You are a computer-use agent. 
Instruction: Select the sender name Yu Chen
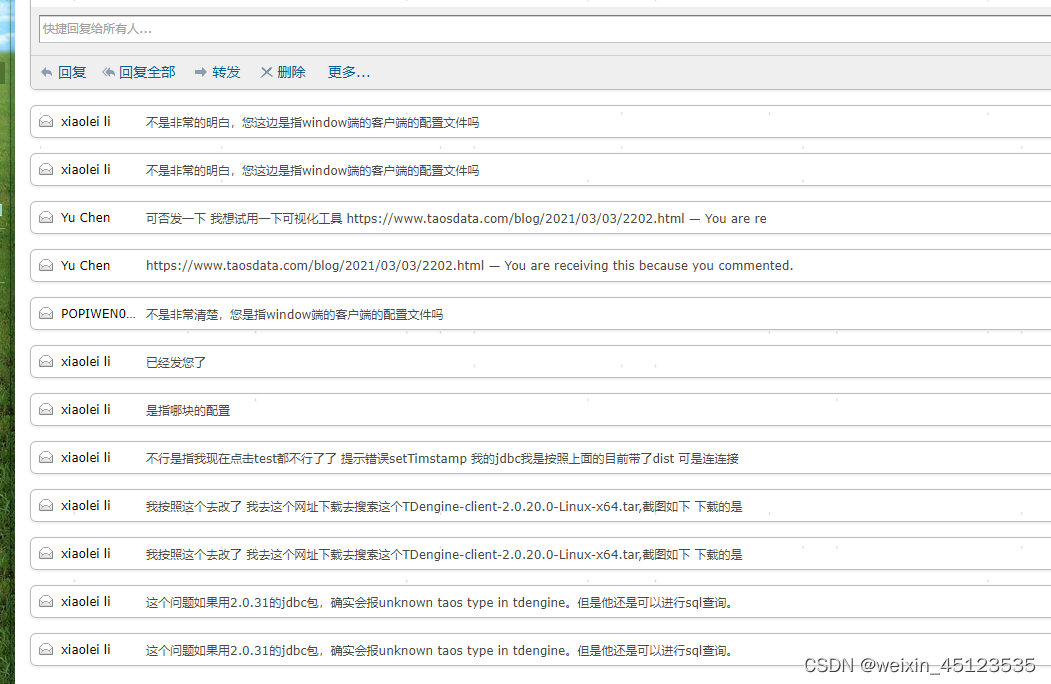click(x=85, y=217)
